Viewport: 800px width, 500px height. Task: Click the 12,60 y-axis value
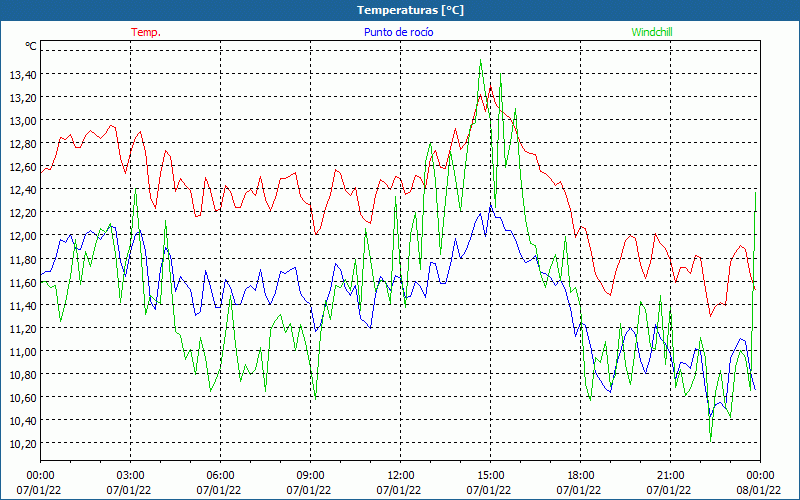click(23, 167)
